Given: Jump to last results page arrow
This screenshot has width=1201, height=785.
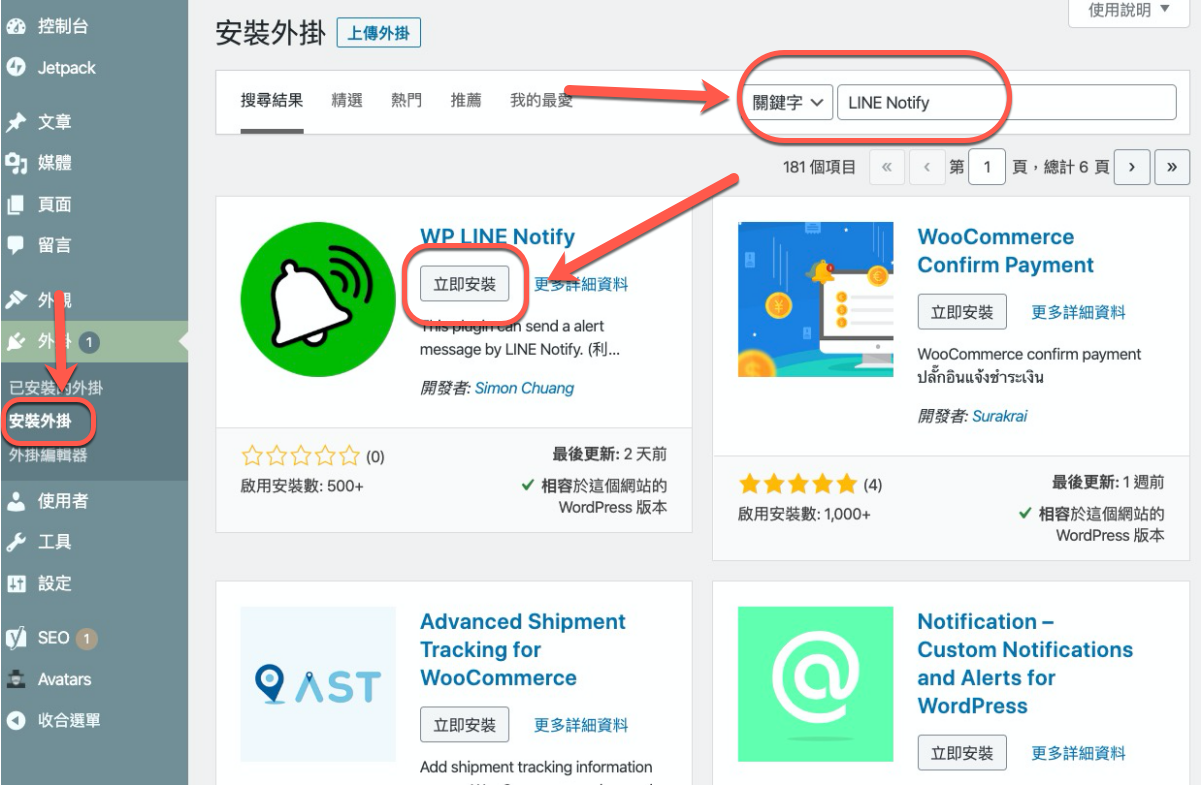Looking at the screenshot, I should [1172, 167].
